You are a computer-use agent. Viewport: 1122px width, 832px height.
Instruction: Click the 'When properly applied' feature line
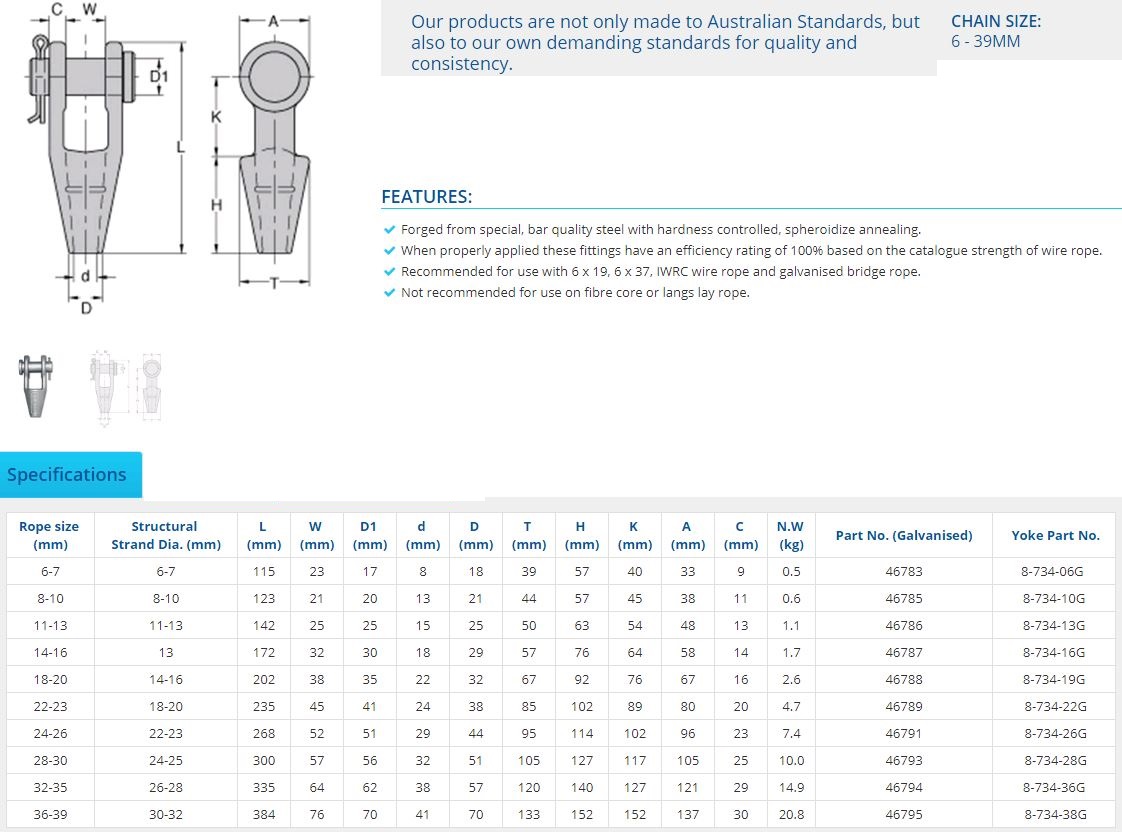(751, 250)
